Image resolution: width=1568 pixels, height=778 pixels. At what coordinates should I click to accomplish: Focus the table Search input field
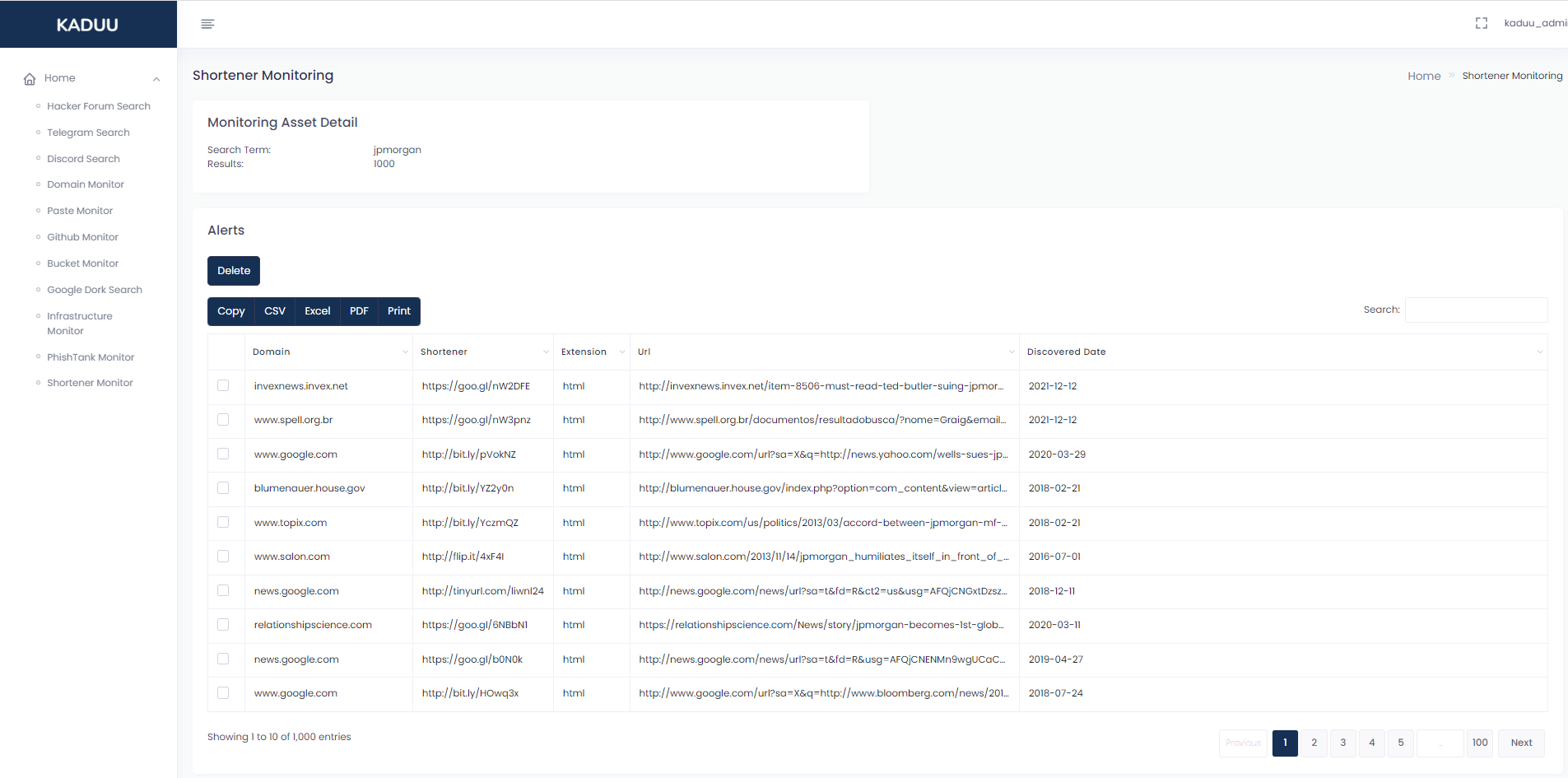(1476, 310)
